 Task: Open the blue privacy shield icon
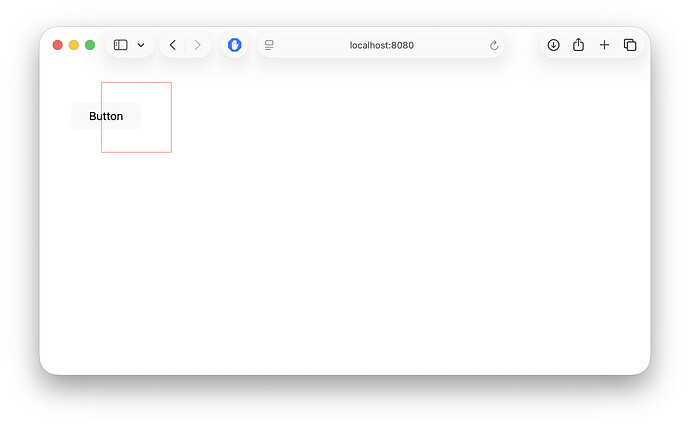[x=235, y=45]
